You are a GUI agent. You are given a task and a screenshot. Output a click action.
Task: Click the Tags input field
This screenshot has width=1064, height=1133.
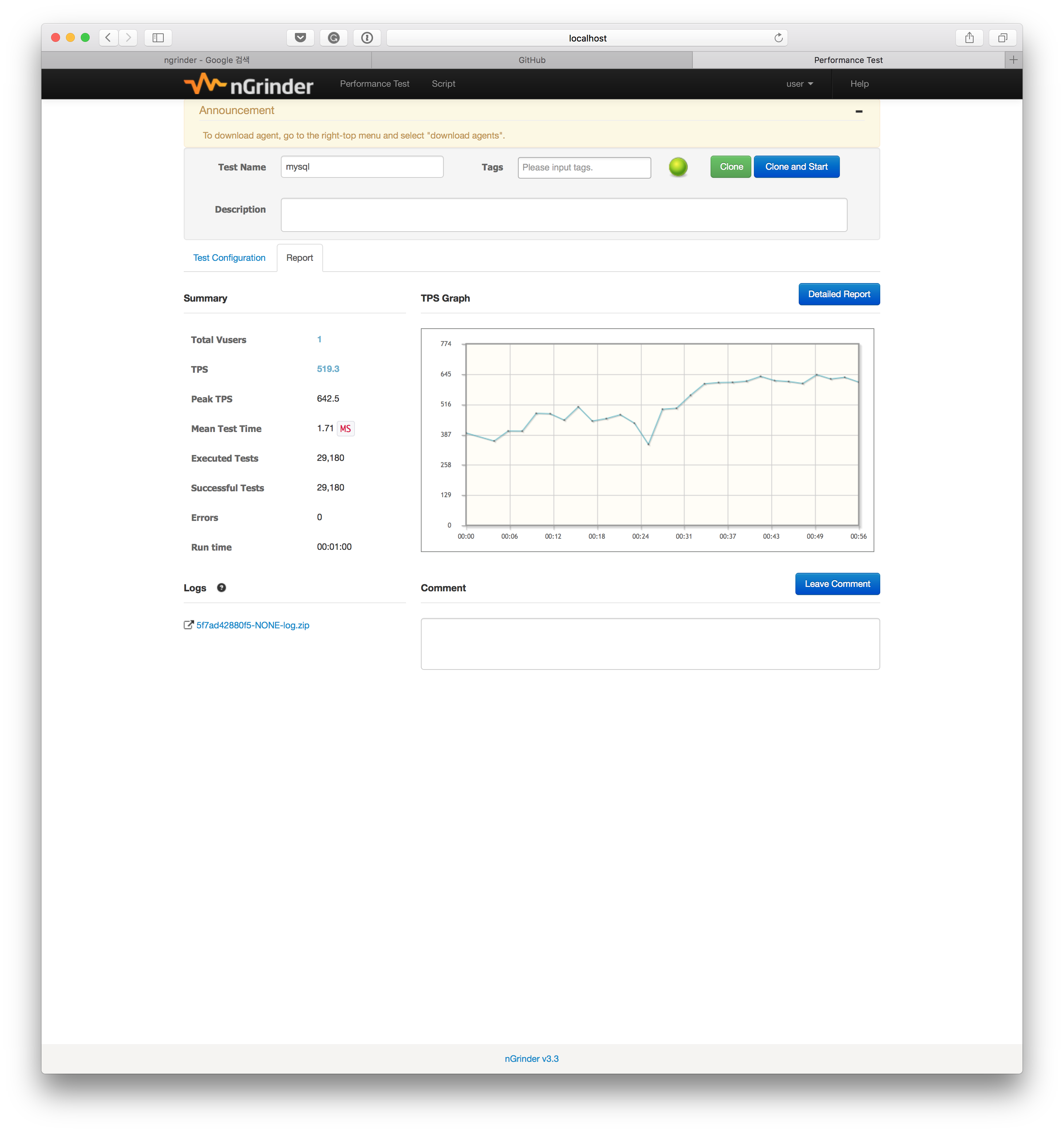coord(583,167)
